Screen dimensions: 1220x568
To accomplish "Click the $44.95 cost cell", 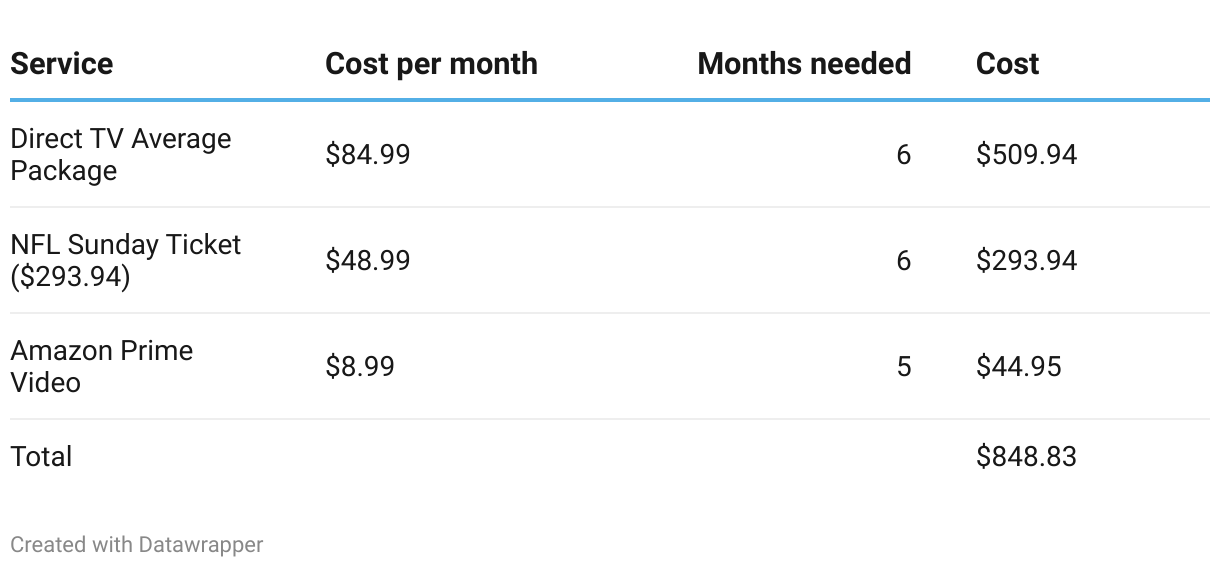I will [1018, 367].
